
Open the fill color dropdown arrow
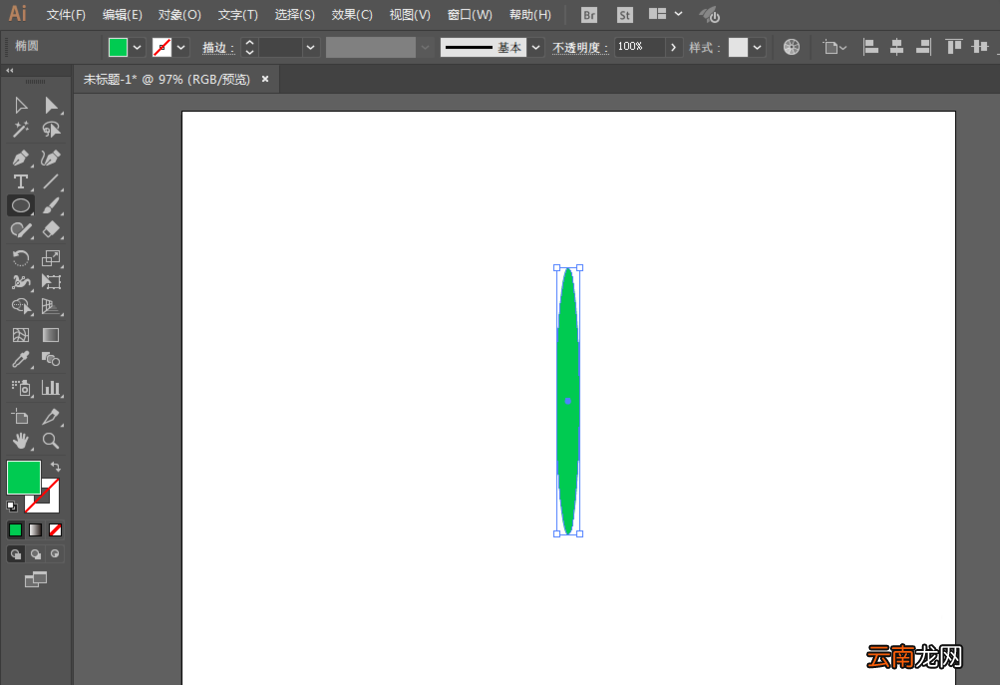137,47
